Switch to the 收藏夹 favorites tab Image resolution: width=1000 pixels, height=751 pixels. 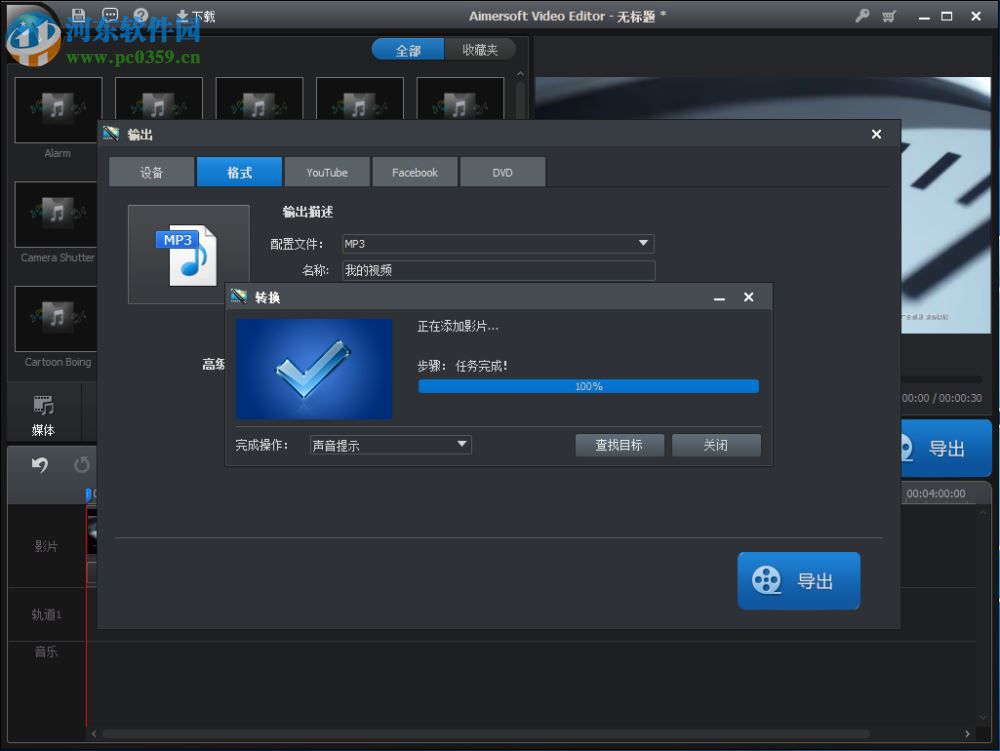coord(482,48)
